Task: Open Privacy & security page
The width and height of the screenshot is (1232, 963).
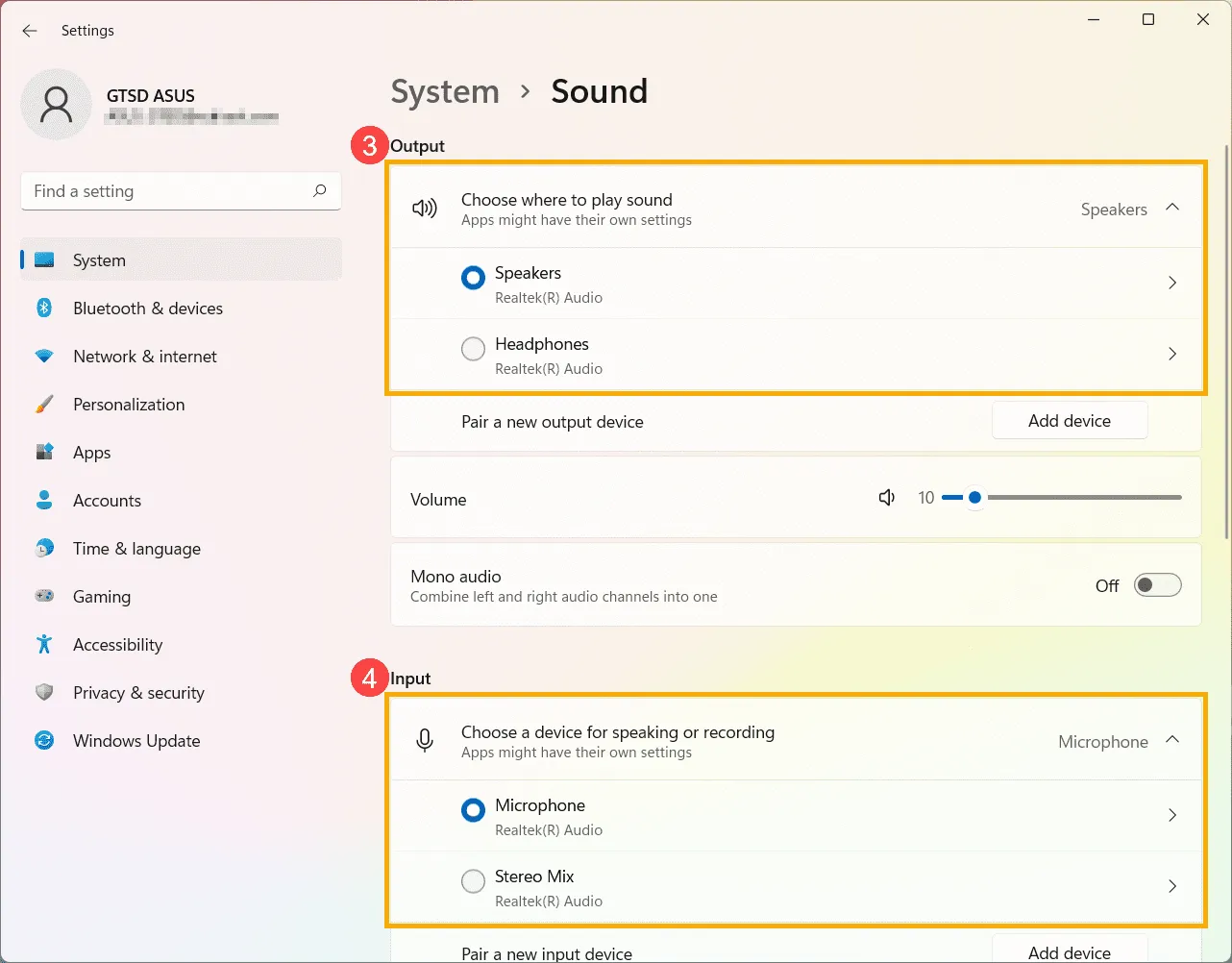Action: [x=138, y=693]
